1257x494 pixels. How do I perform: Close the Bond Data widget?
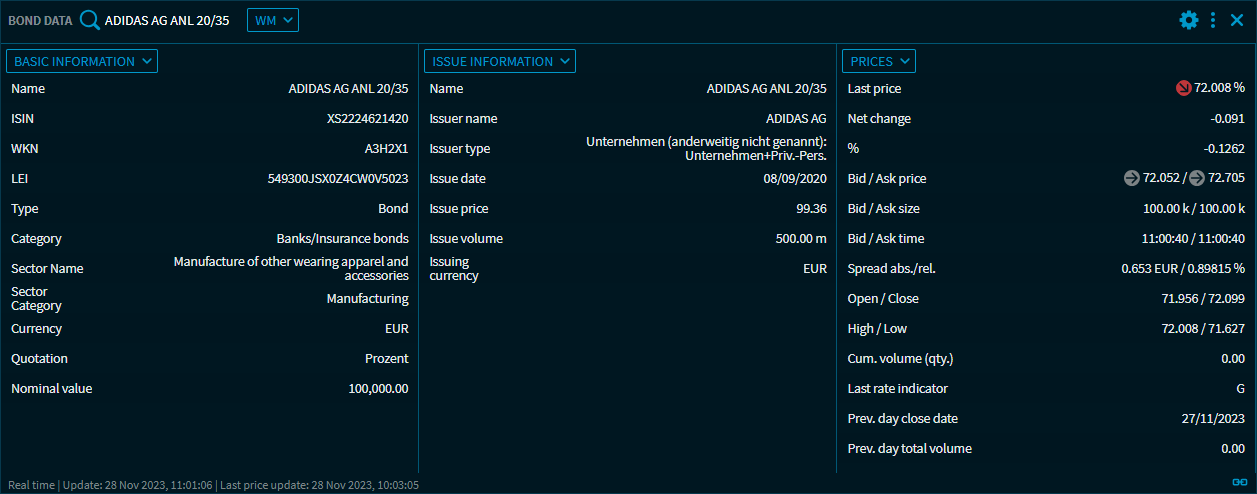pyautogui.click(x=1237, y=20)
